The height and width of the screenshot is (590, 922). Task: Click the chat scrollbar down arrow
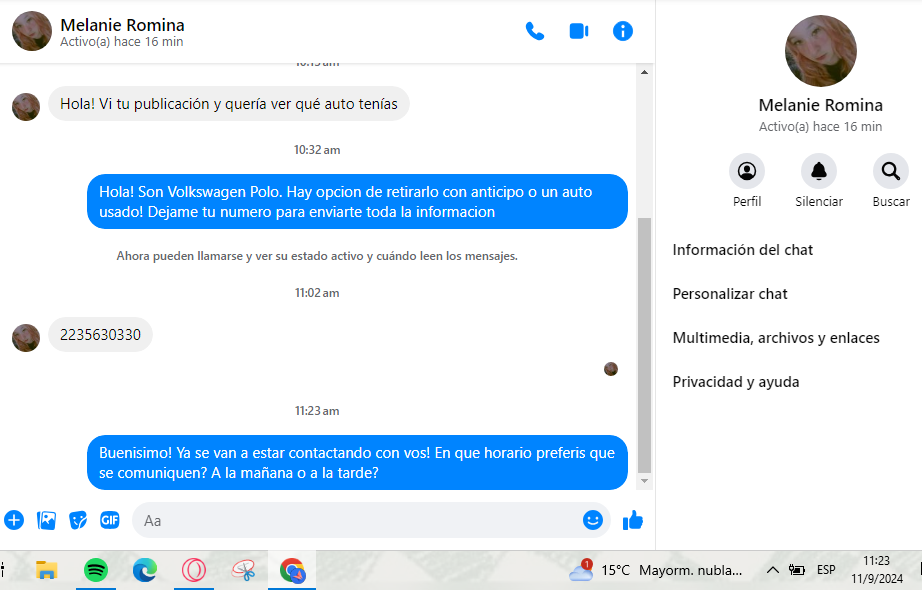644,481
